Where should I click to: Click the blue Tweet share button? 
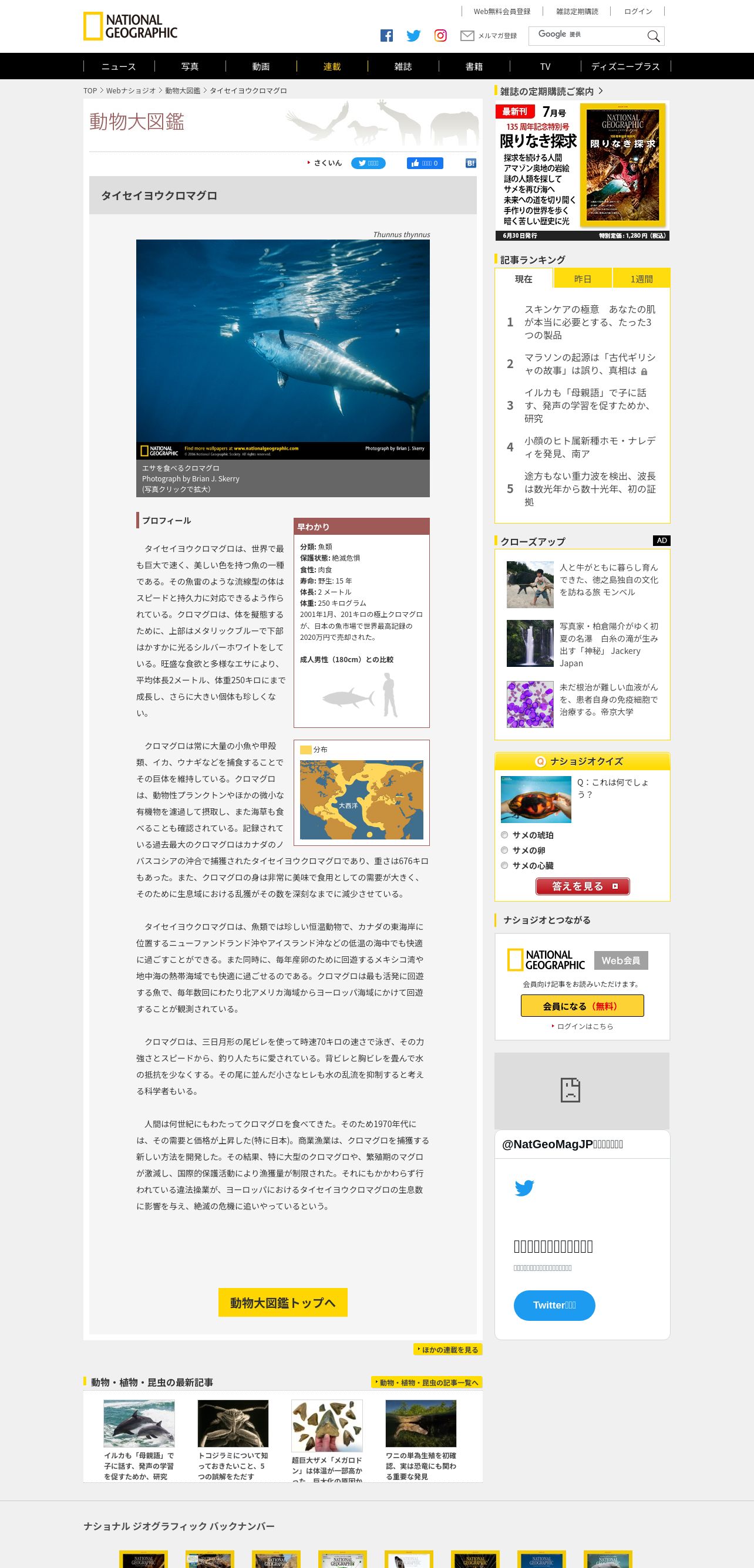[x=368, y=163]
